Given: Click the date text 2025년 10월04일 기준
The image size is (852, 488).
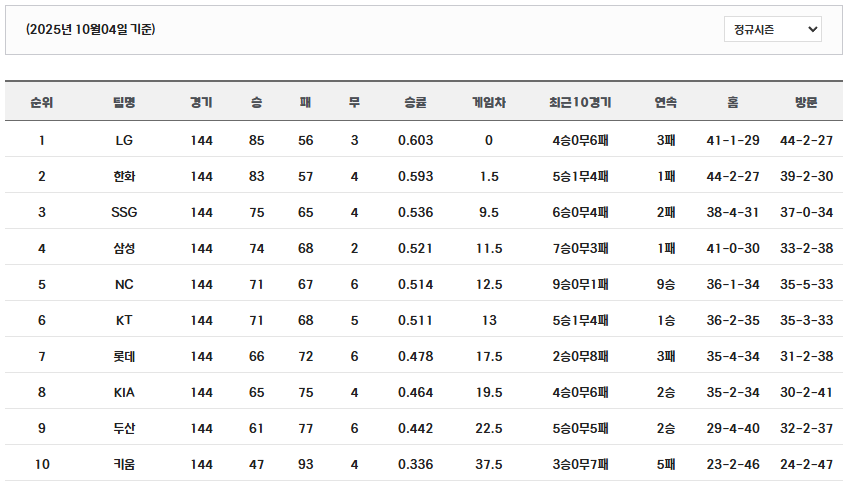Looking at the screenshot, I should [91, 29].
